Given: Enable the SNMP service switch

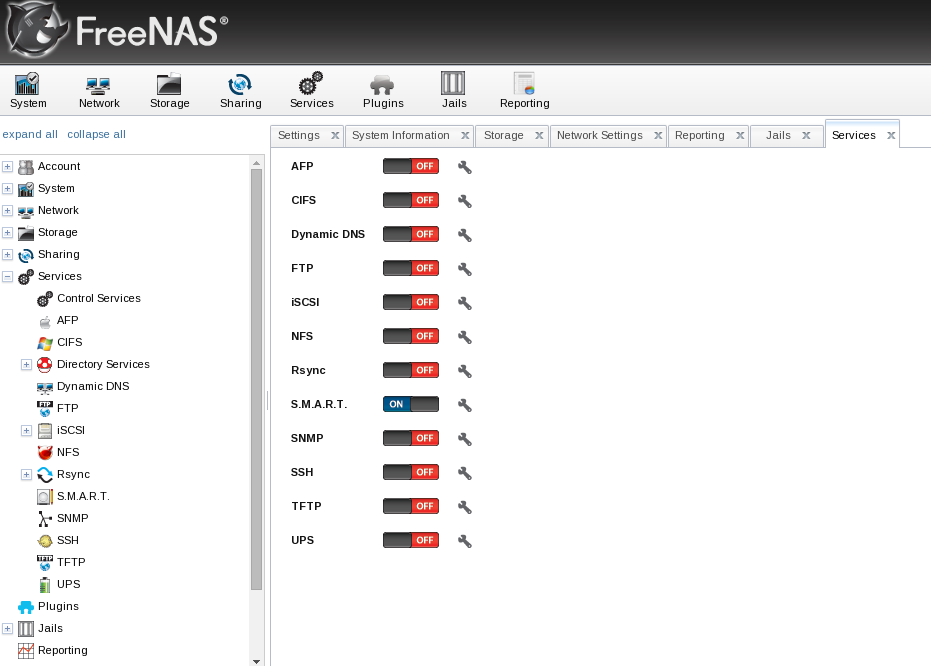Looking at the screenshot, I should click(x=411, y=438).
